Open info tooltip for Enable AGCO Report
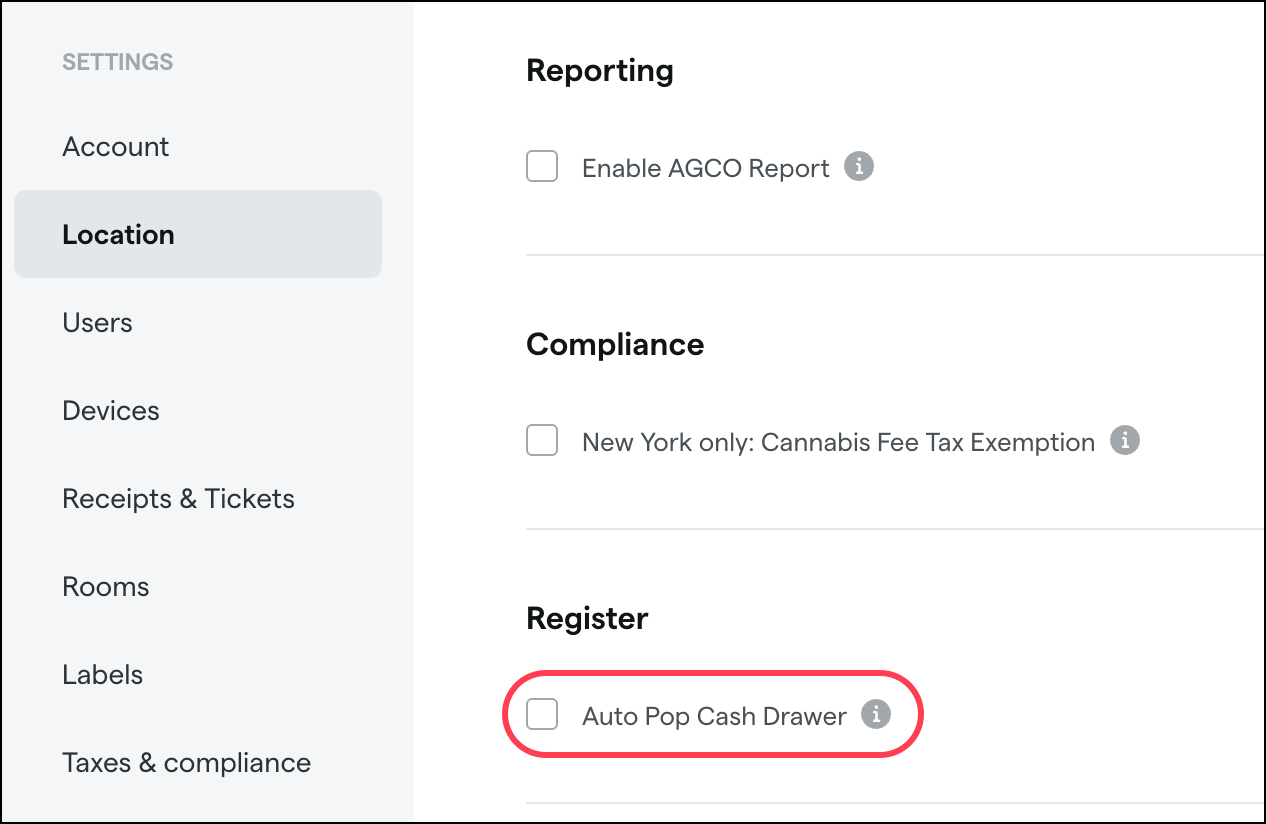1266x824 pixels. 859,166
